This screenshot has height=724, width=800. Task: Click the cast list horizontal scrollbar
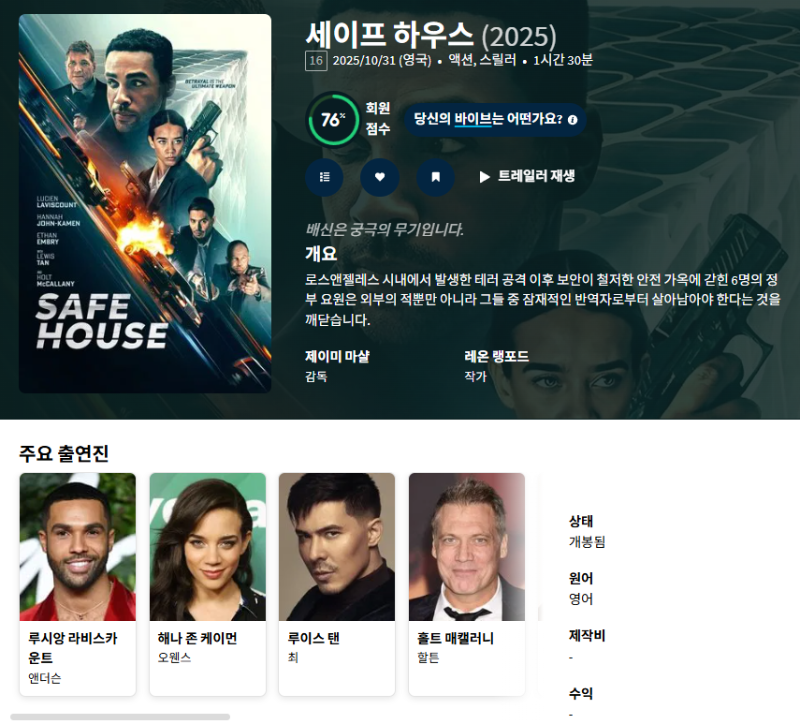click(120, 717)
